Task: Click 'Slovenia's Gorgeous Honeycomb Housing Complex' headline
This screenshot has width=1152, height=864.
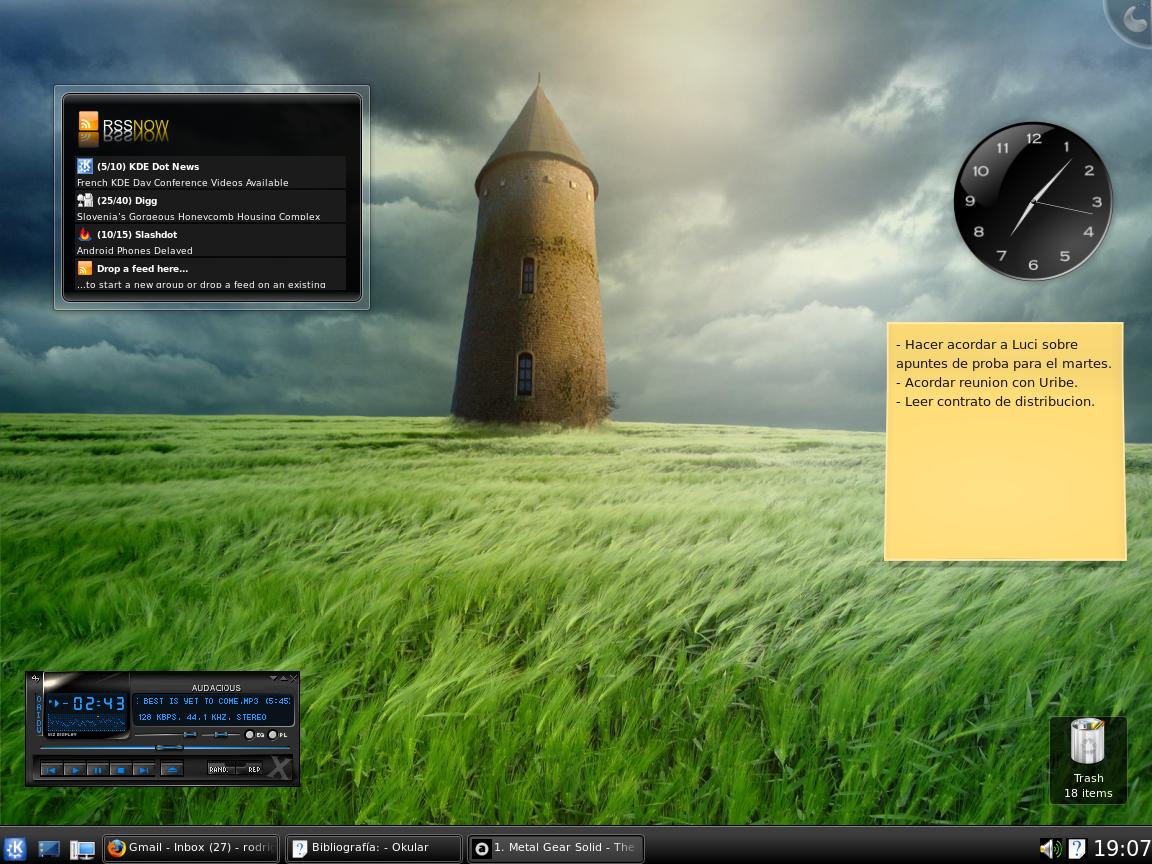Action: (x=198, y=216)
